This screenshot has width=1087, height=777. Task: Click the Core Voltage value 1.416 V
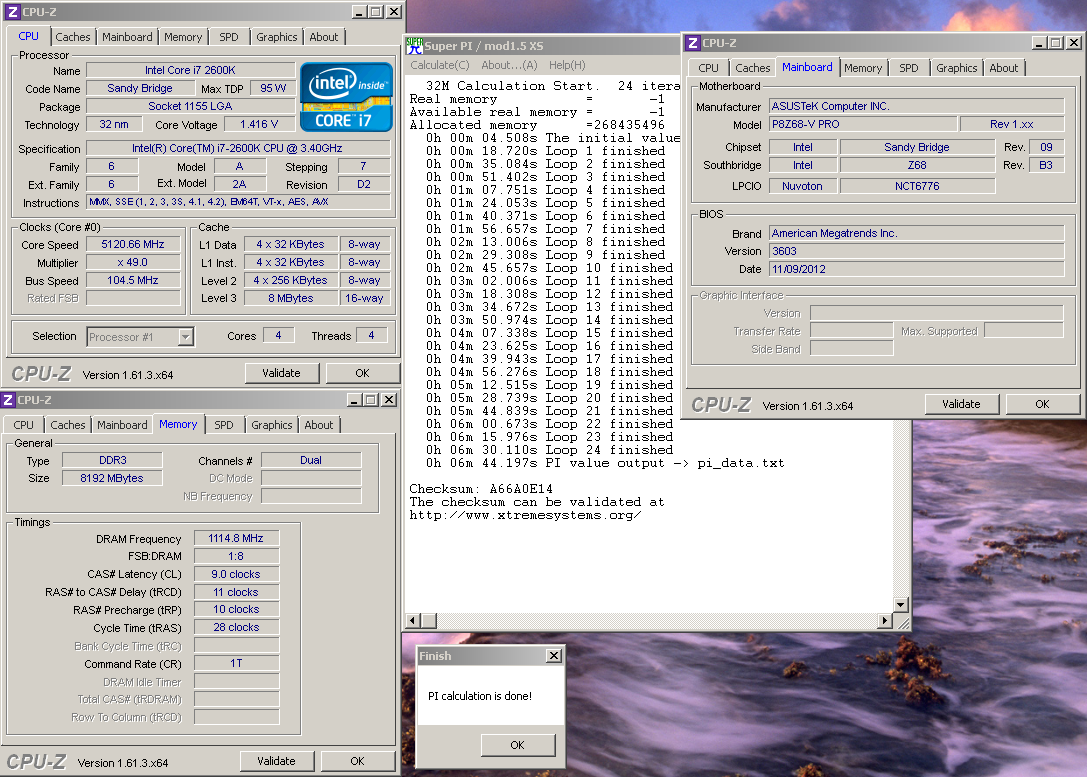[x=259, y=125]
